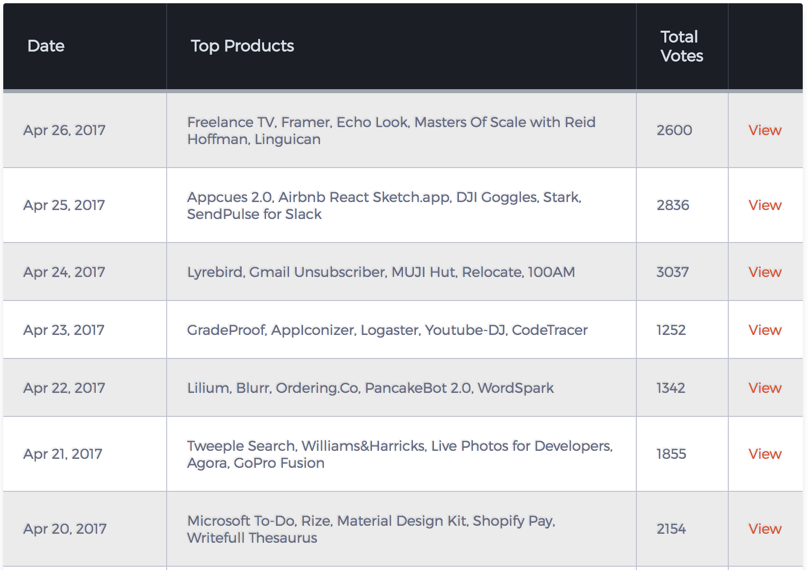Click the Tweeple Search products text

point(400,454)
